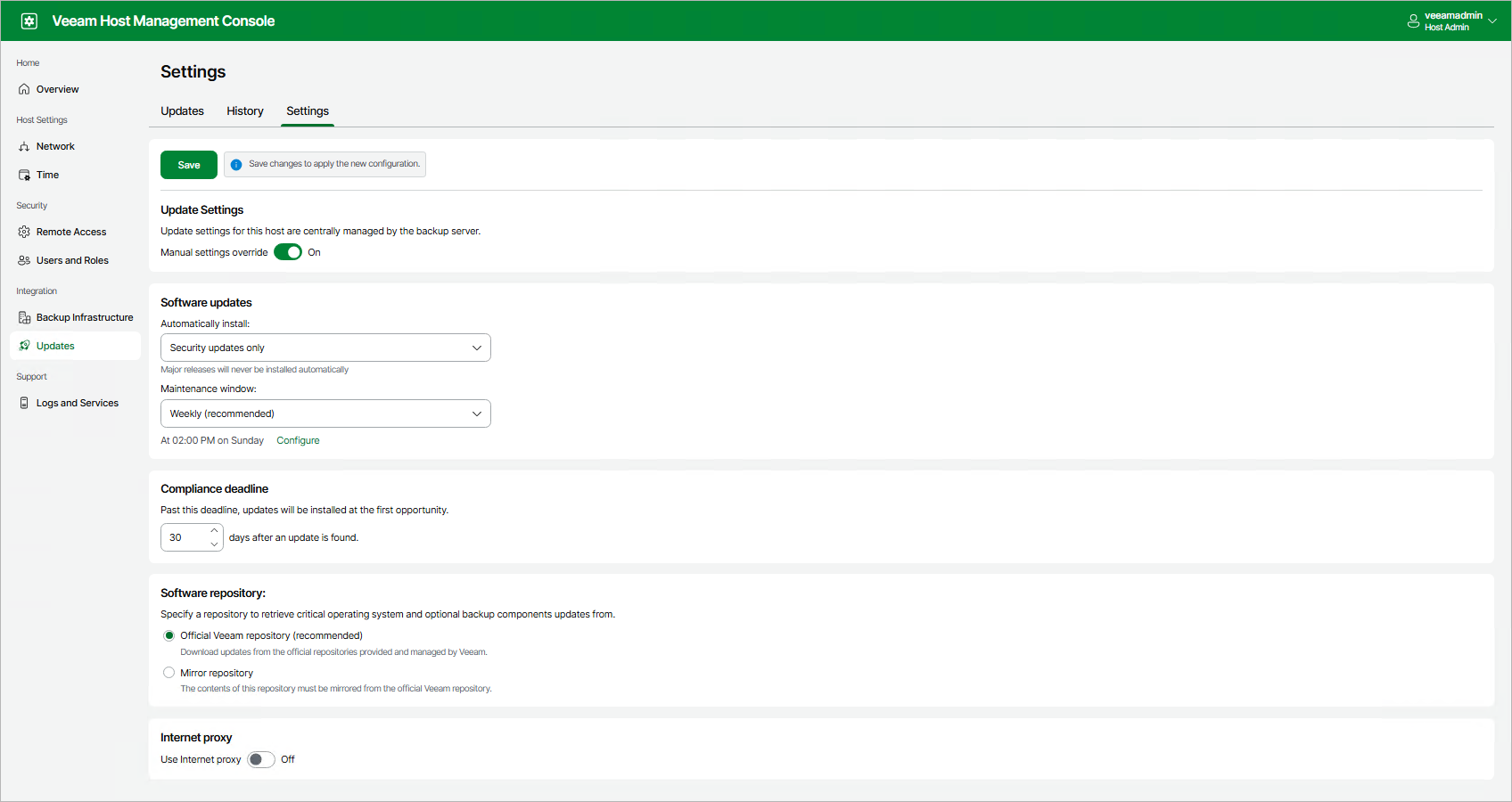Enable the Use Internet proxy toggle
The height and width of the screenshot is (802, 1512).
pyautogui.click(x=261, y=759)
